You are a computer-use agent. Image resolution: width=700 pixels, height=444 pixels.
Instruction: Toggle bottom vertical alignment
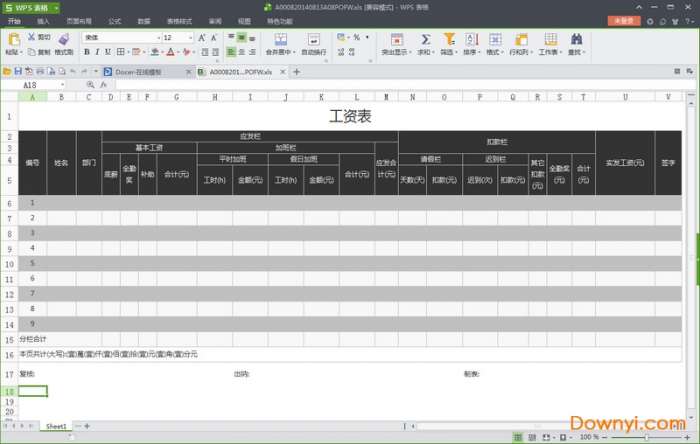[x=252, y=37]
